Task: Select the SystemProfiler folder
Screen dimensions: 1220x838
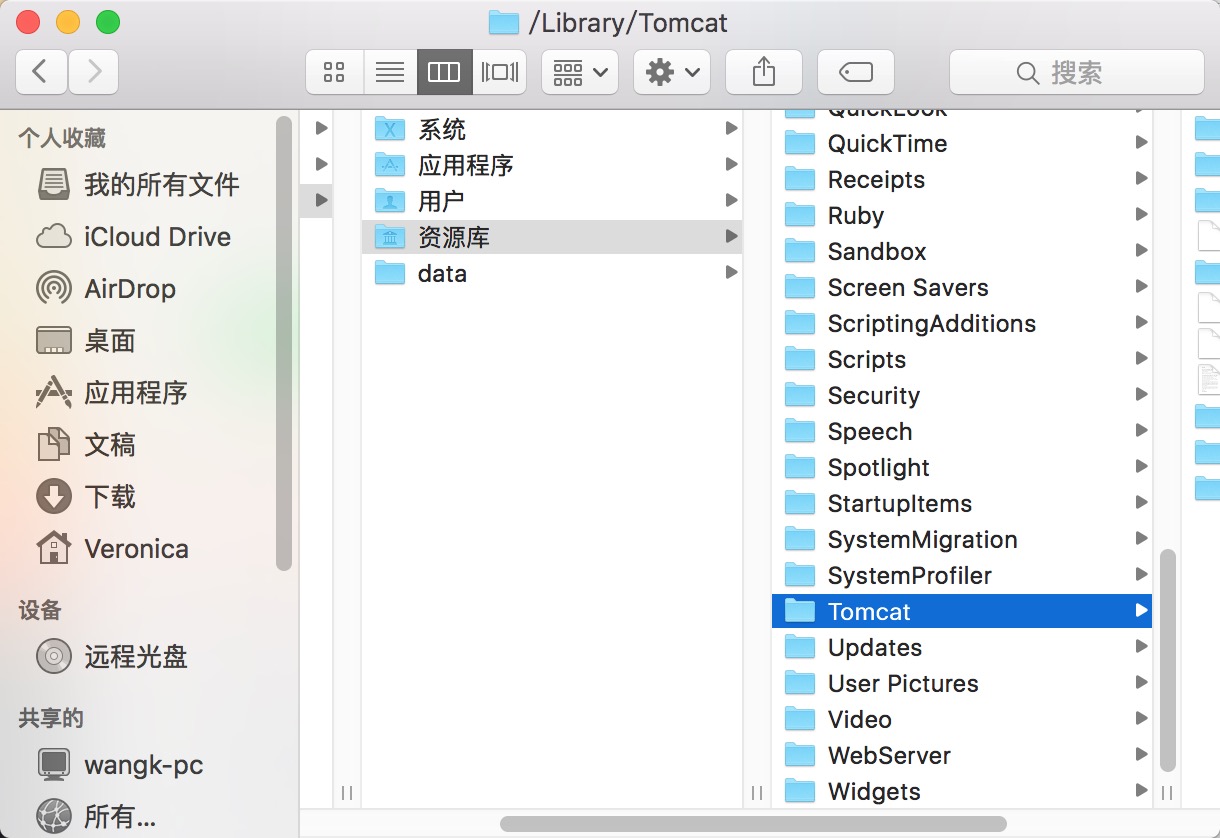Action: point(962,575)
